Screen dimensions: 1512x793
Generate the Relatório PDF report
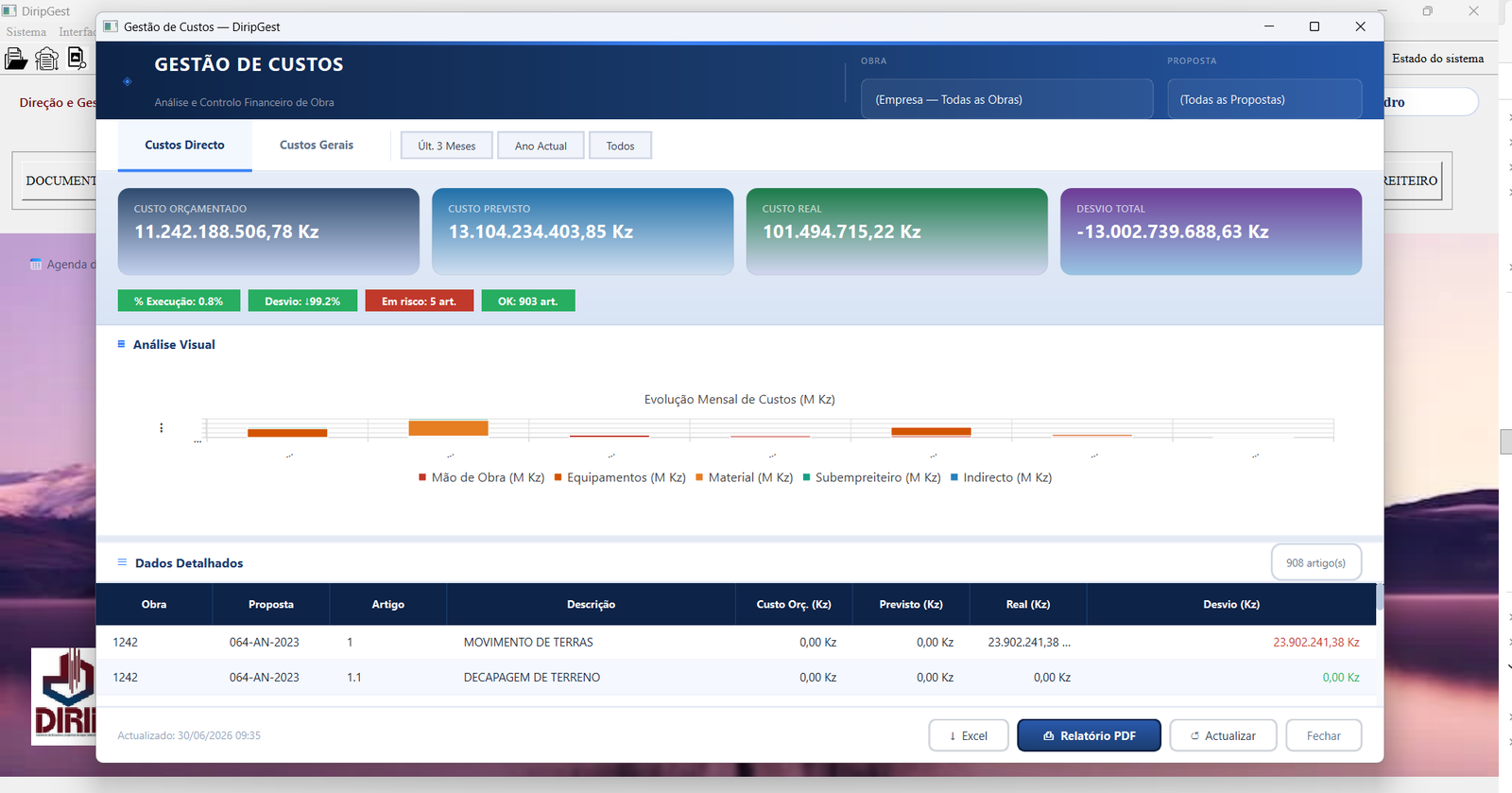pos(1089,735)
